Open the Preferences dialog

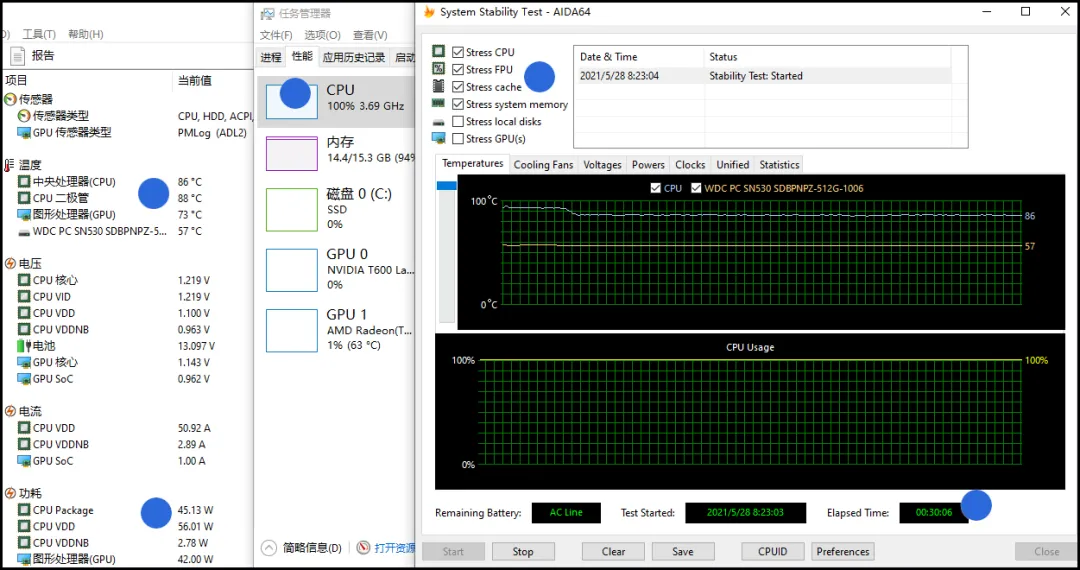(843, 551)
